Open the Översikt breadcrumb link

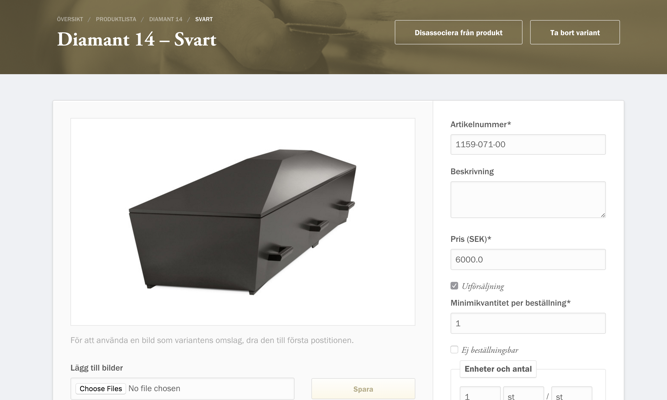(x=70, y=19)
